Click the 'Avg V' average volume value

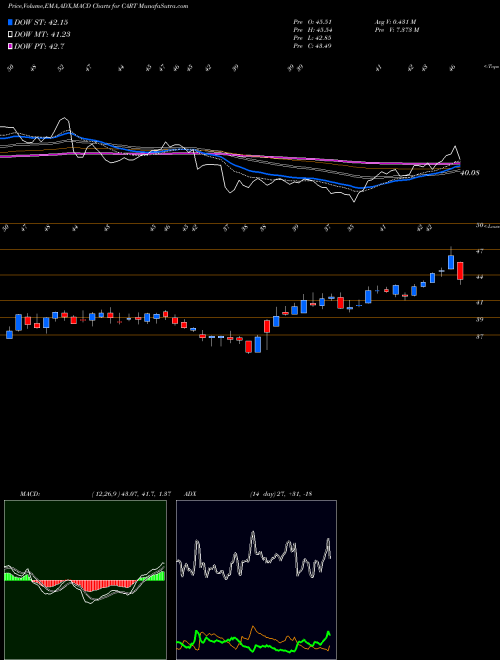395,22
